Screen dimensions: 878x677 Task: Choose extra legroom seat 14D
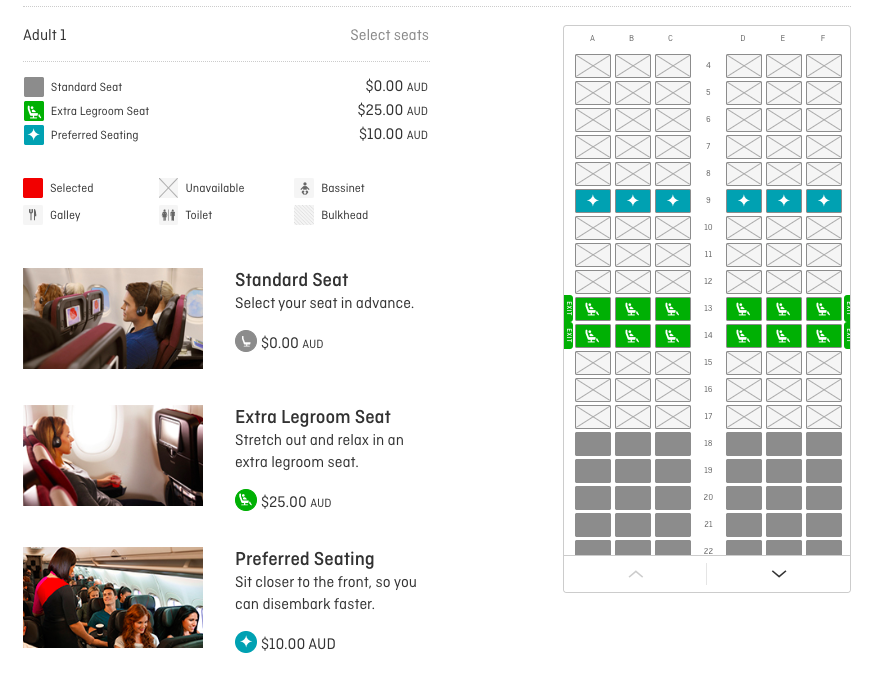pyautogui.click(x=744, y=336)
